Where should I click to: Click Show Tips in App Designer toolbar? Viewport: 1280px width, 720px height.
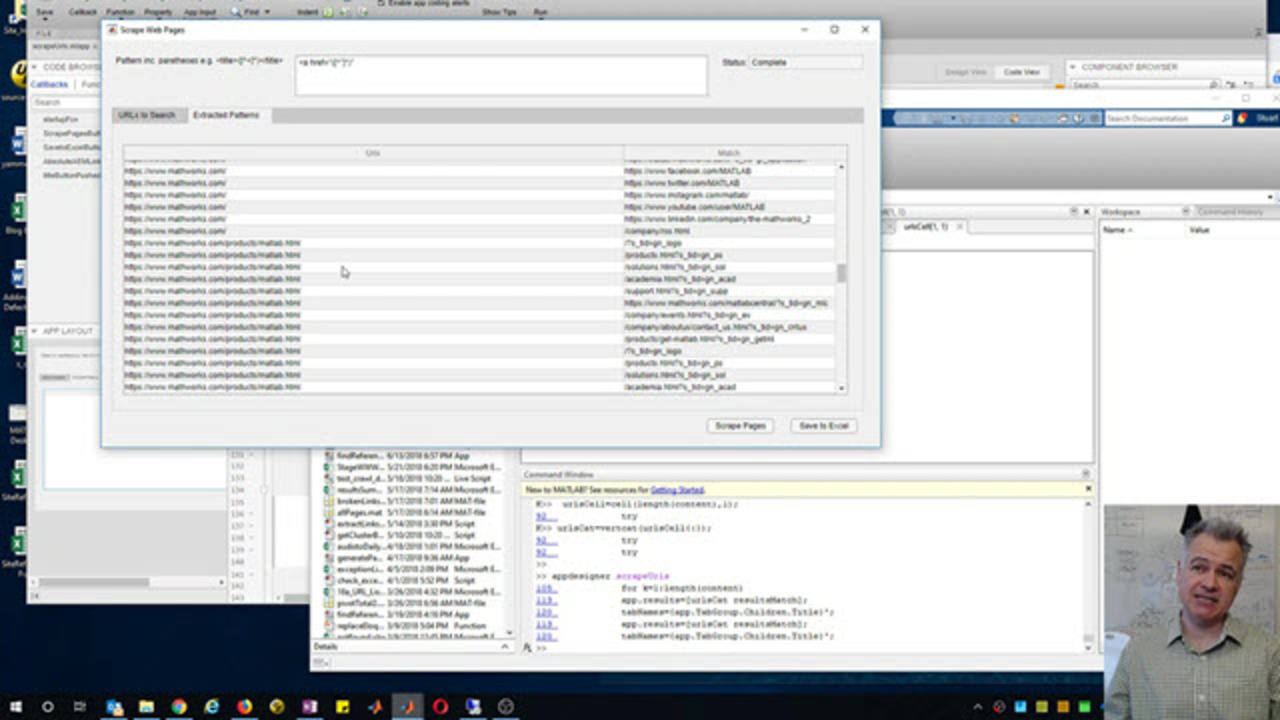click(499, 12)
